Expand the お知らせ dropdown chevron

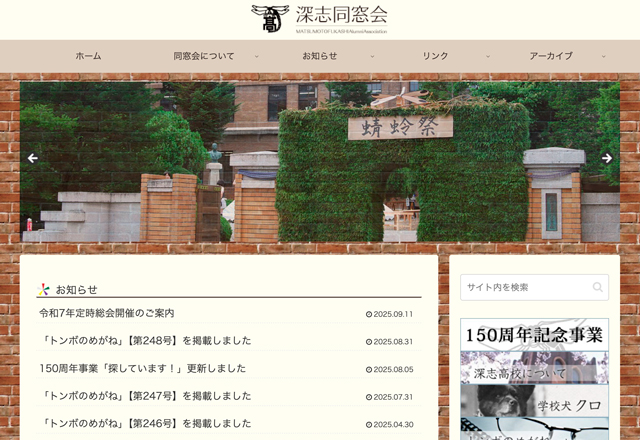pos(372,56)
